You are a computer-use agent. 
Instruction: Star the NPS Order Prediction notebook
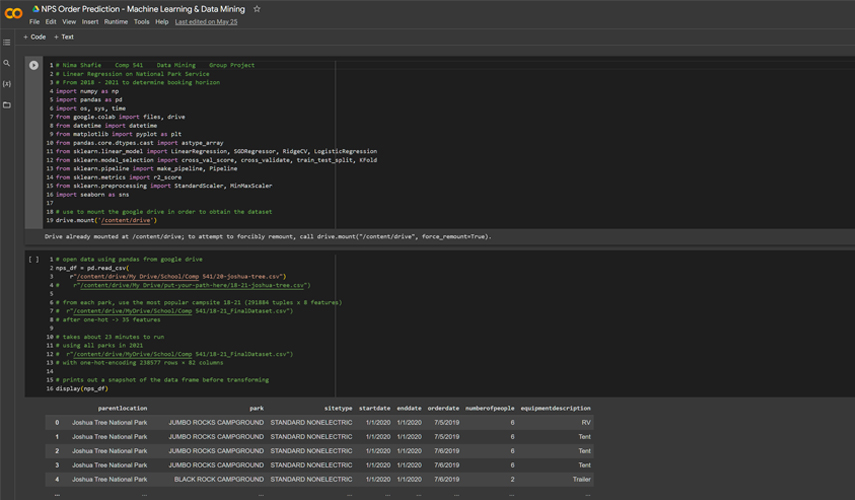point(257,9)
